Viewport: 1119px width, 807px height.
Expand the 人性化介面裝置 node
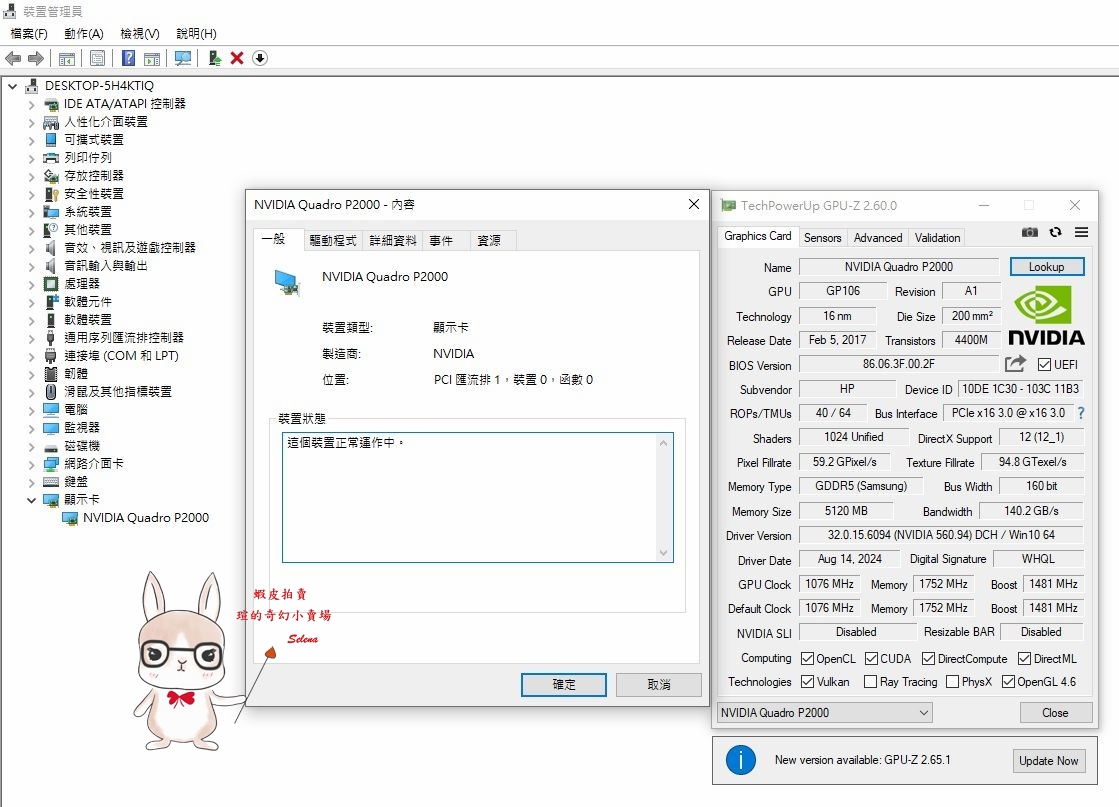pyautogui.click(x=31, y=123)
